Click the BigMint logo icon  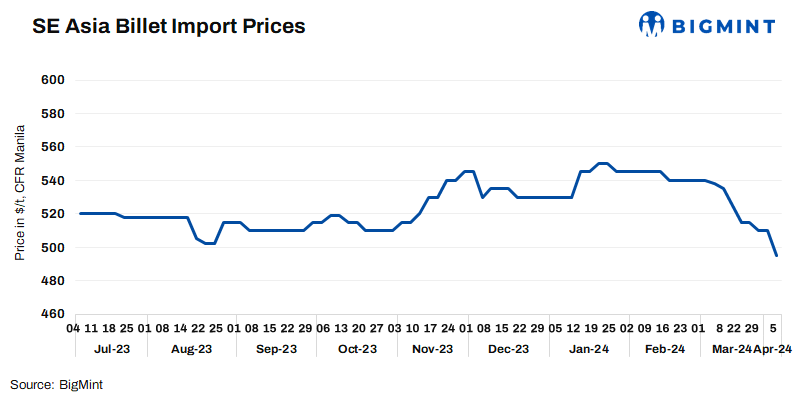coord(653,24)
